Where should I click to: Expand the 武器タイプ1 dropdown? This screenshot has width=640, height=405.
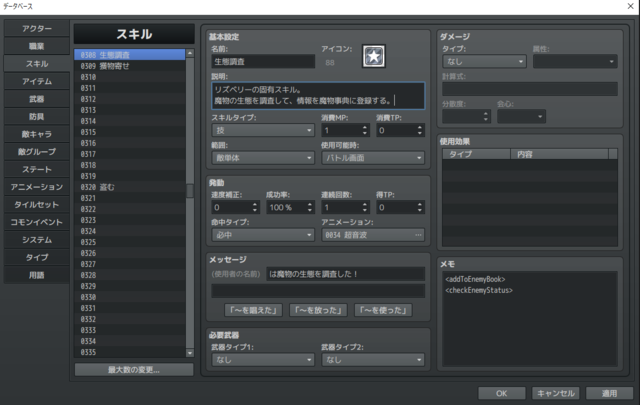coord(263,360)
